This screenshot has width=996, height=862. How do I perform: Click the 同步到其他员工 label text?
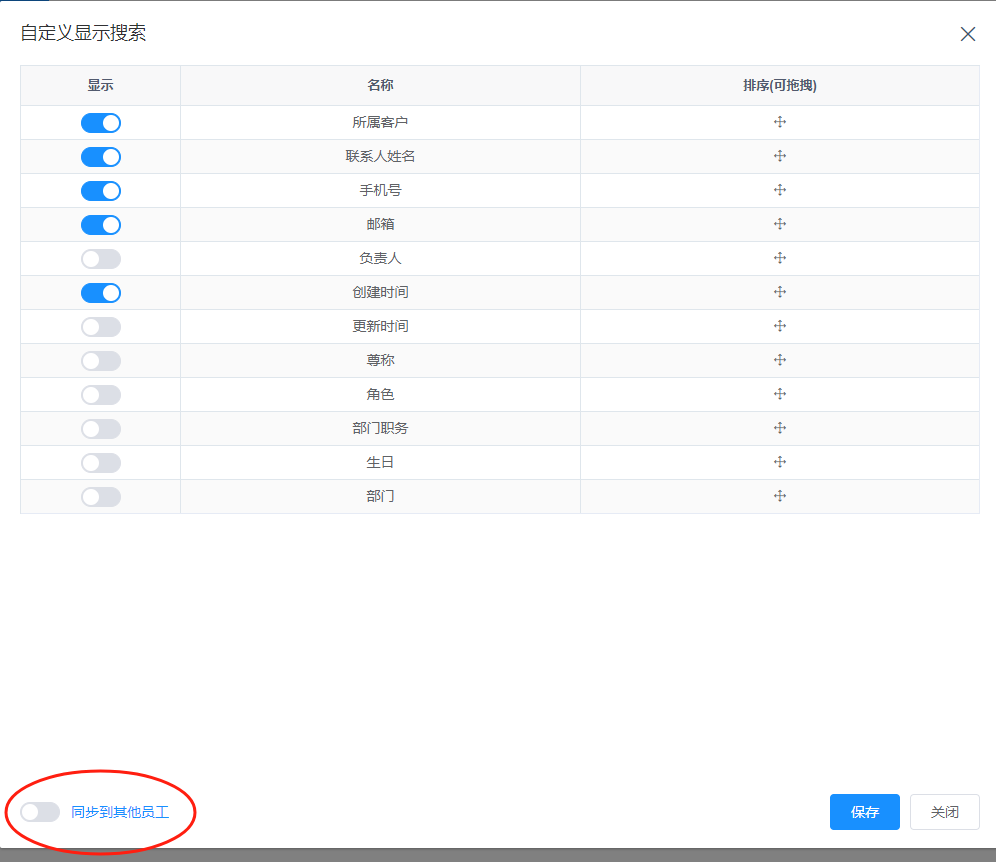[120, 812]
